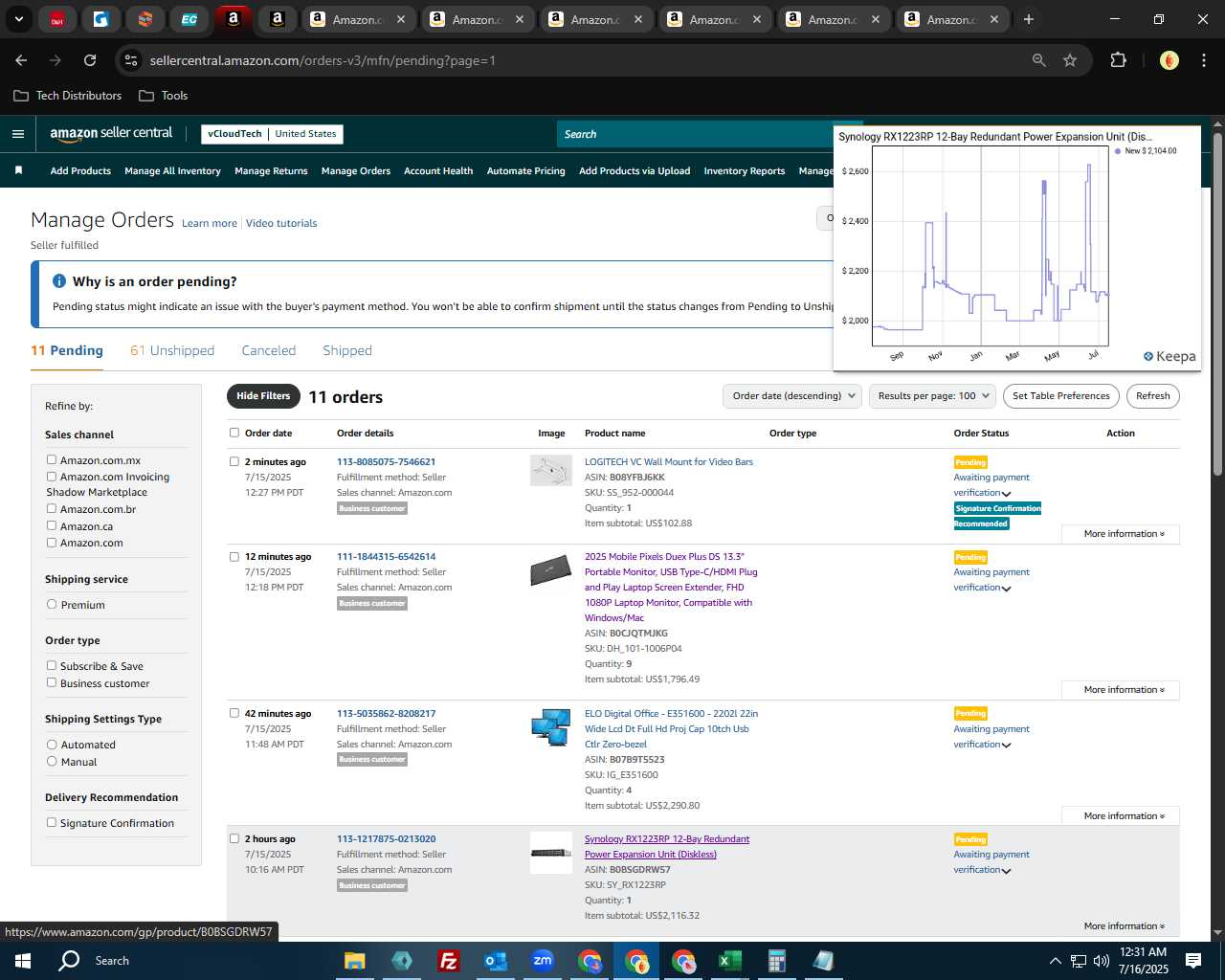Open Inventory Reports menu item
The image size is (1225, 980).
point(745,171)
